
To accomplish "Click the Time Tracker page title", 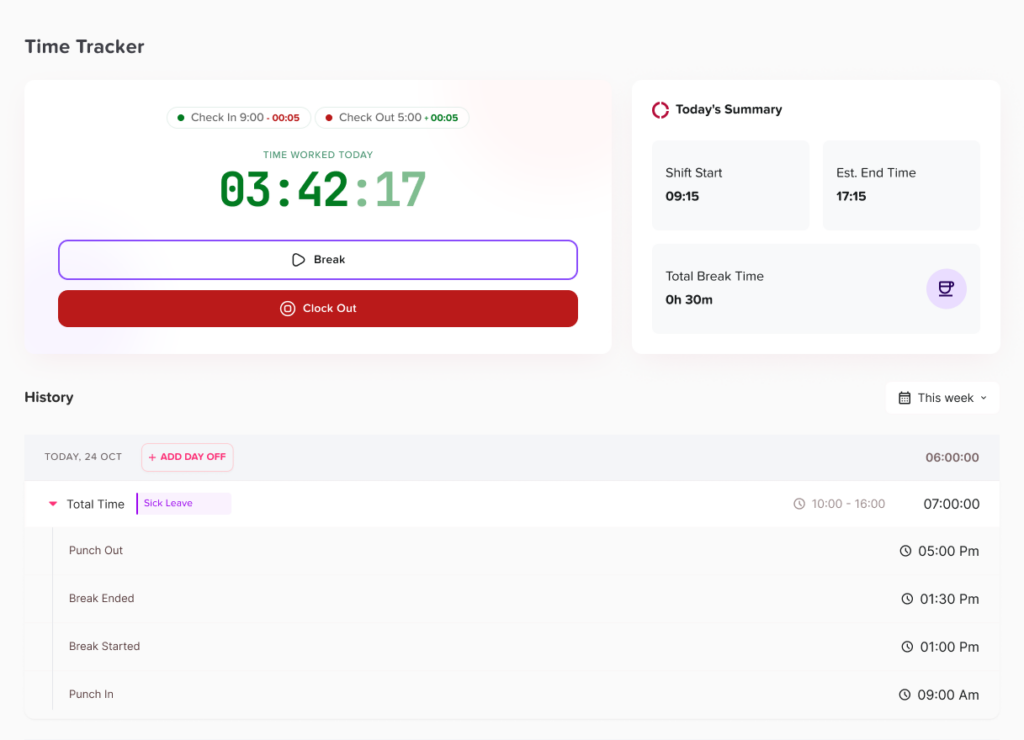I will pos(84,46).
